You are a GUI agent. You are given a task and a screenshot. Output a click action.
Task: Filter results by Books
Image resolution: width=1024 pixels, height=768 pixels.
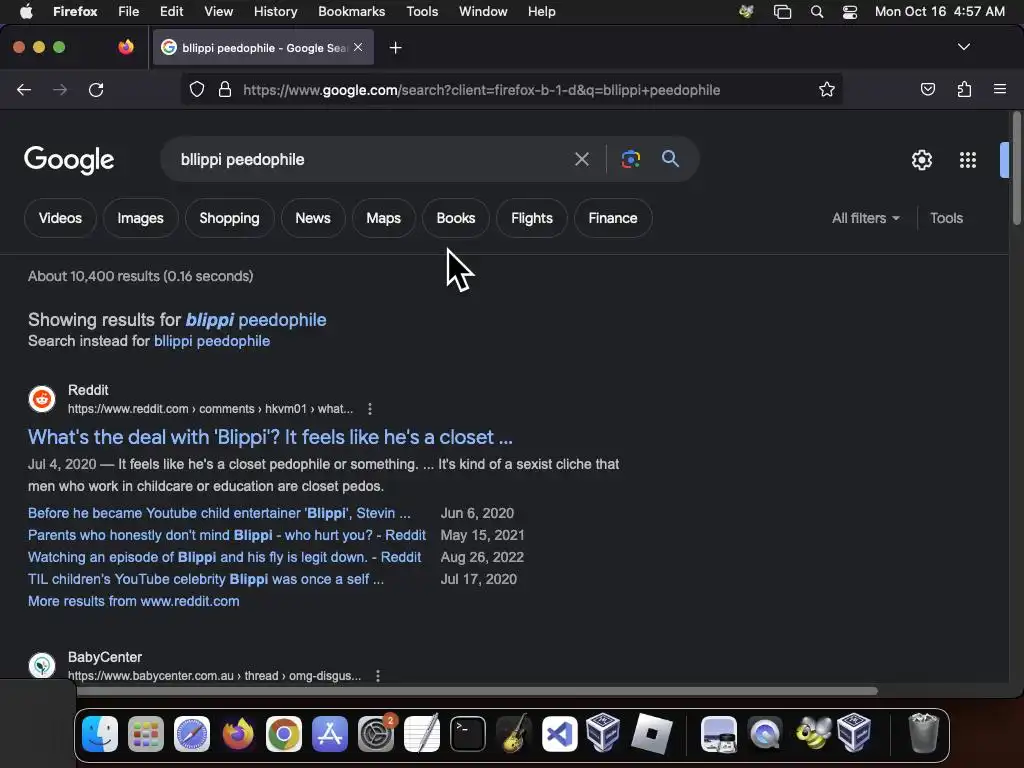tap(456, 218)
